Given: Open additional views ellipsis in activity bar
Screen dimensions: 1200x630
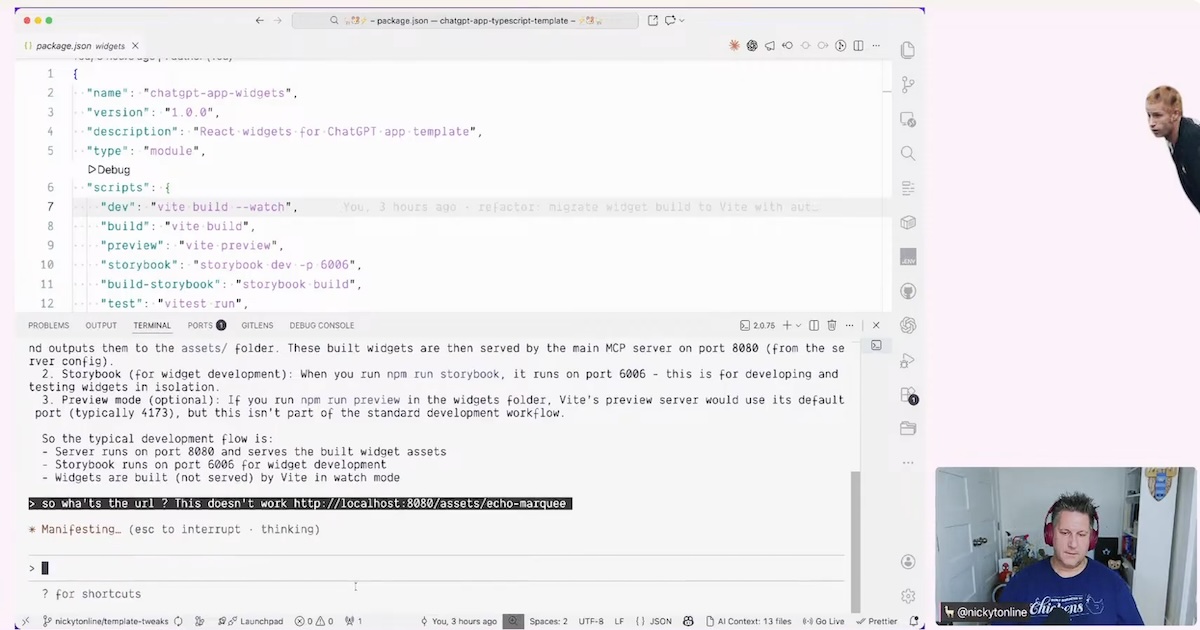Looking at the screenshot, I should tap(908, 463).
